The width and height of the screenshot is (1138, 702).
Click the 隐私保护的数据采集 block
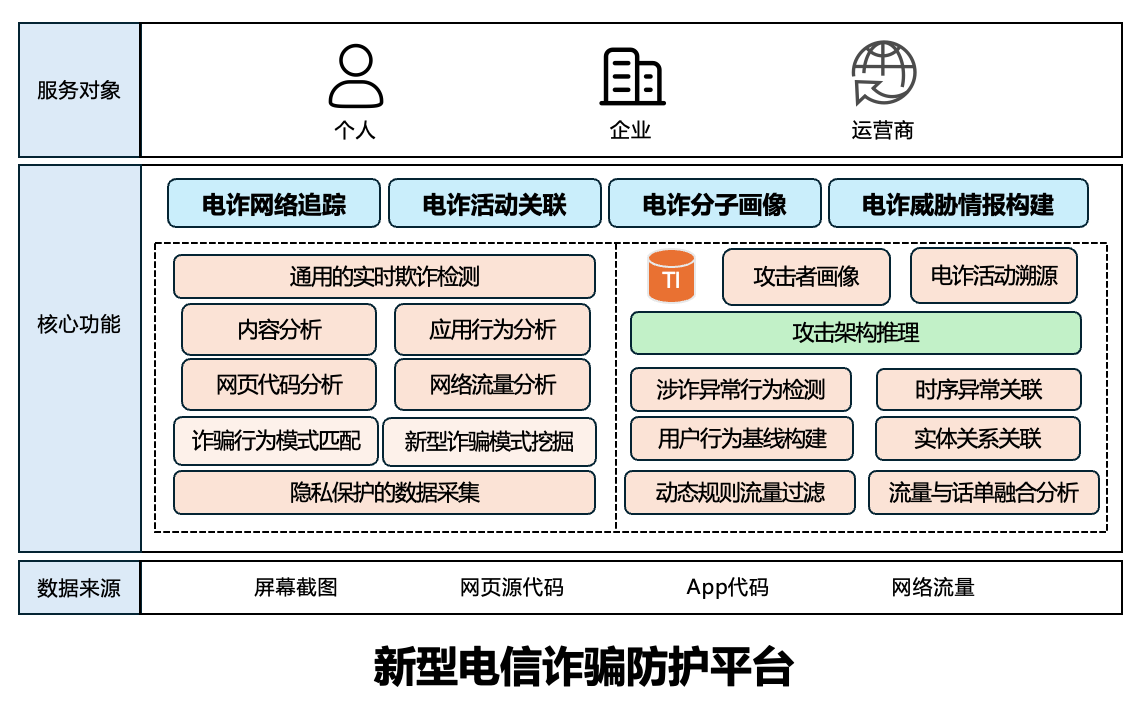[x=384, y=493]
